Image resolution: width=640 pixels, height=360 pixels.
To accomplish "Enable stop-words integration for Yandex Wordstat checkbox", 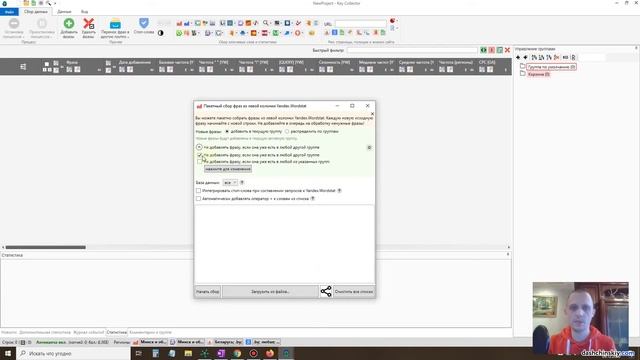I will (x=198, y=191).
